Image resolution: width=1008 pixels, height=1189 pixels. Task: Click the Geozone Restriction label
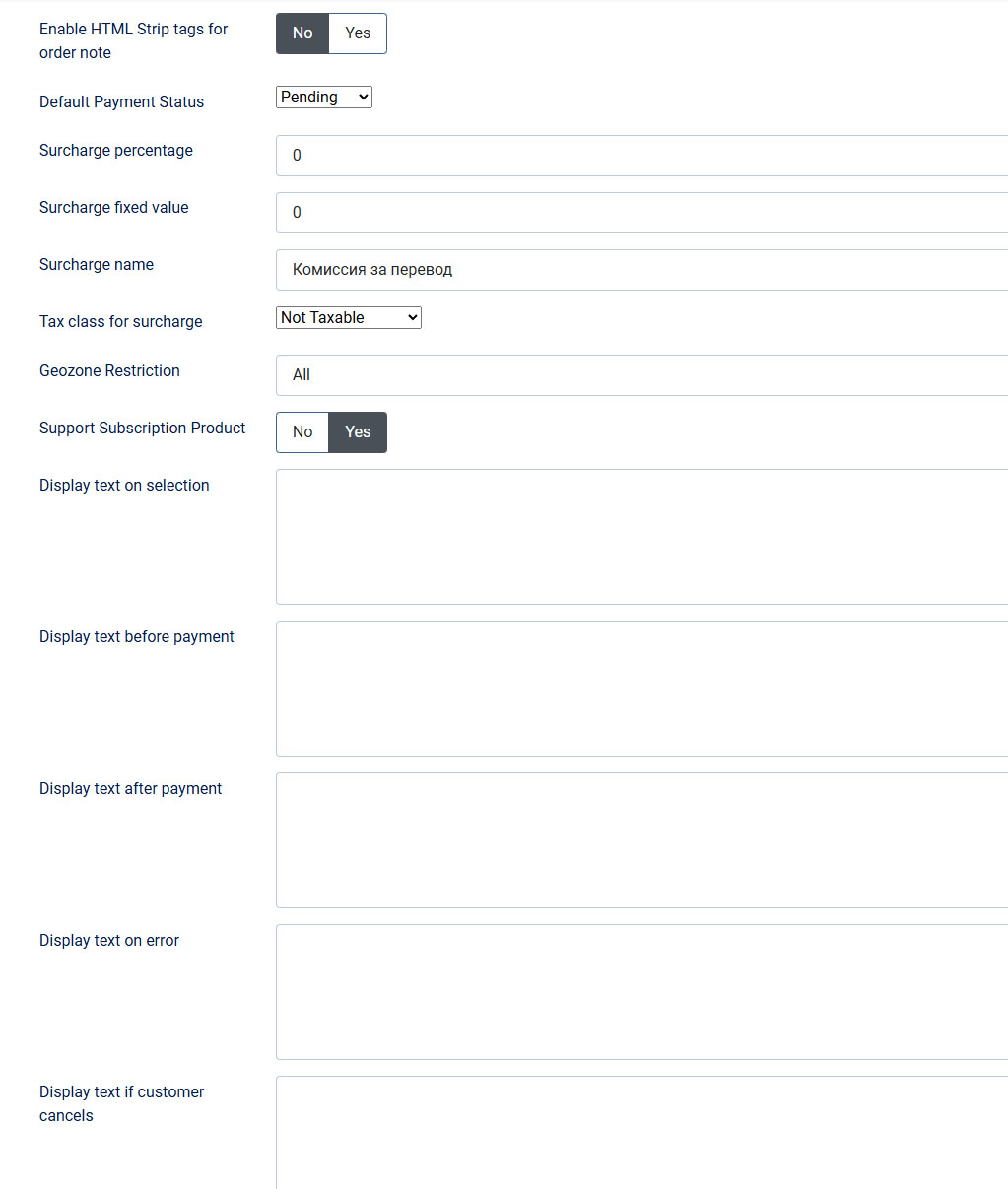[109, 371]
